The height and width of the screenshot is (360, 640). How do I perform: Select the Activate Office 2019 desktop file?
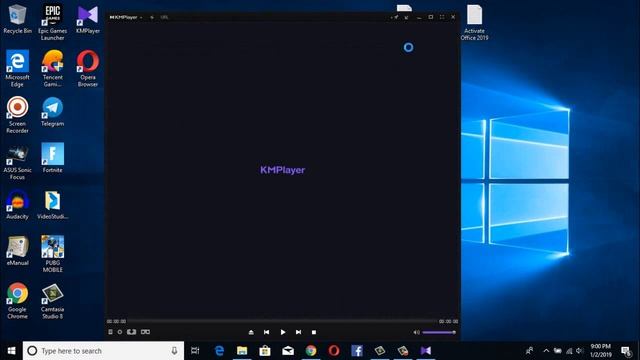tap(474, 22)
